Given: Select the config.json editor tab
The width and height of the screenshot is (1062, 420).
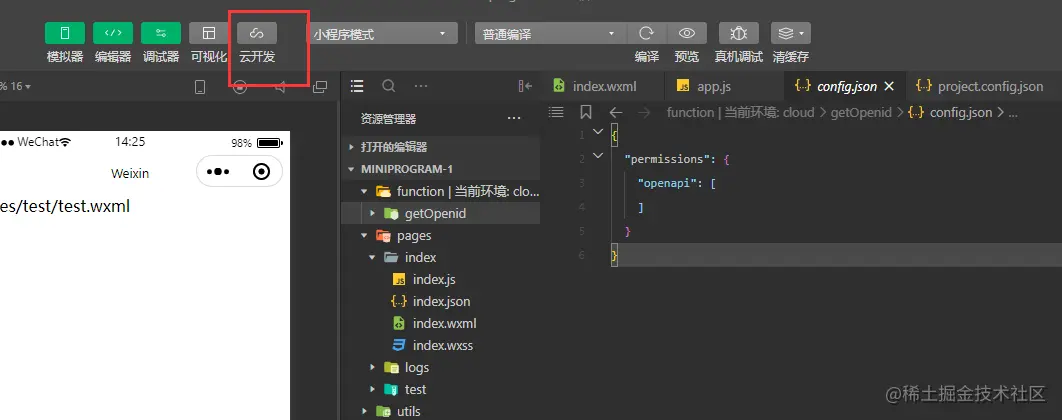Looking at the screenshot, I should pos(845,86).
